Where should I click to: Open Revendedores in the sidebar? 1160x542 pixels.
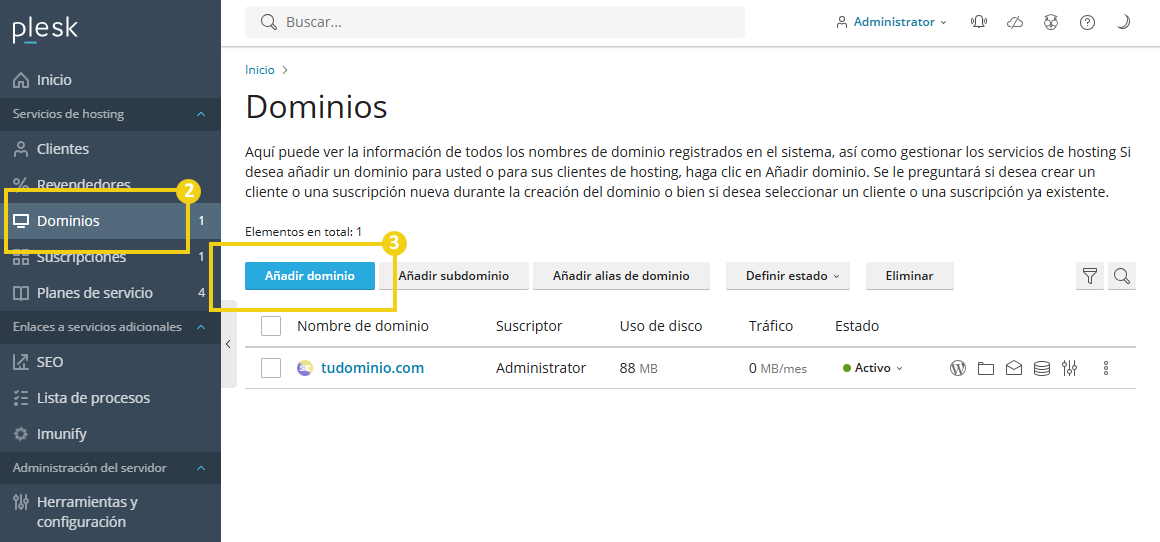click(x=110, y=185)
